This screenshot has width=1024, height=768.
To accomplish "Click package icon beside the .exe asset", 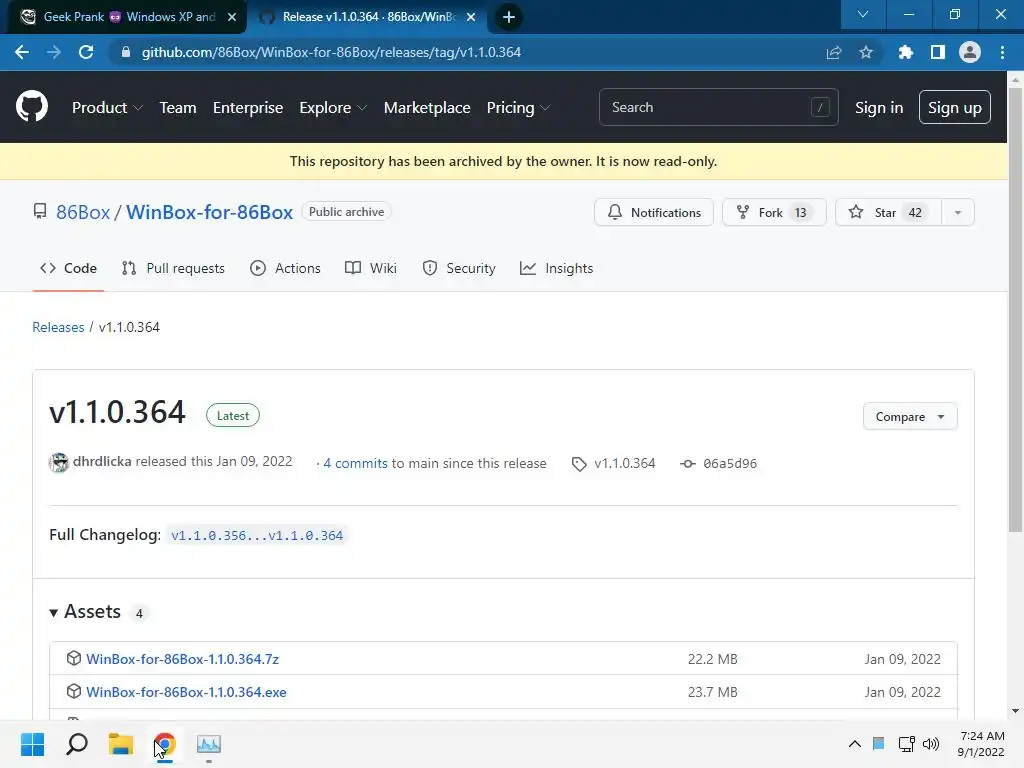I will [x=74, y=692].
